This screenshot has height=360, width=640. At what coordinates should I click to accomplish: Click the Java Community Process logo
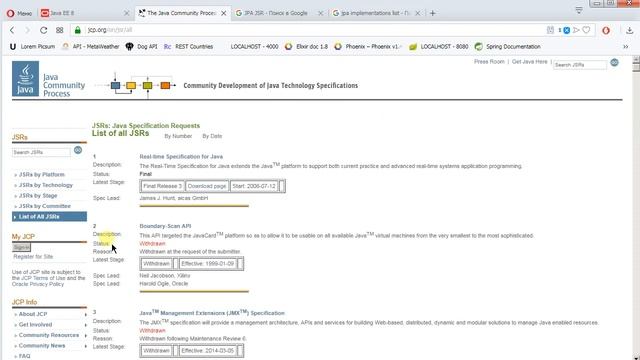point(49,79)
